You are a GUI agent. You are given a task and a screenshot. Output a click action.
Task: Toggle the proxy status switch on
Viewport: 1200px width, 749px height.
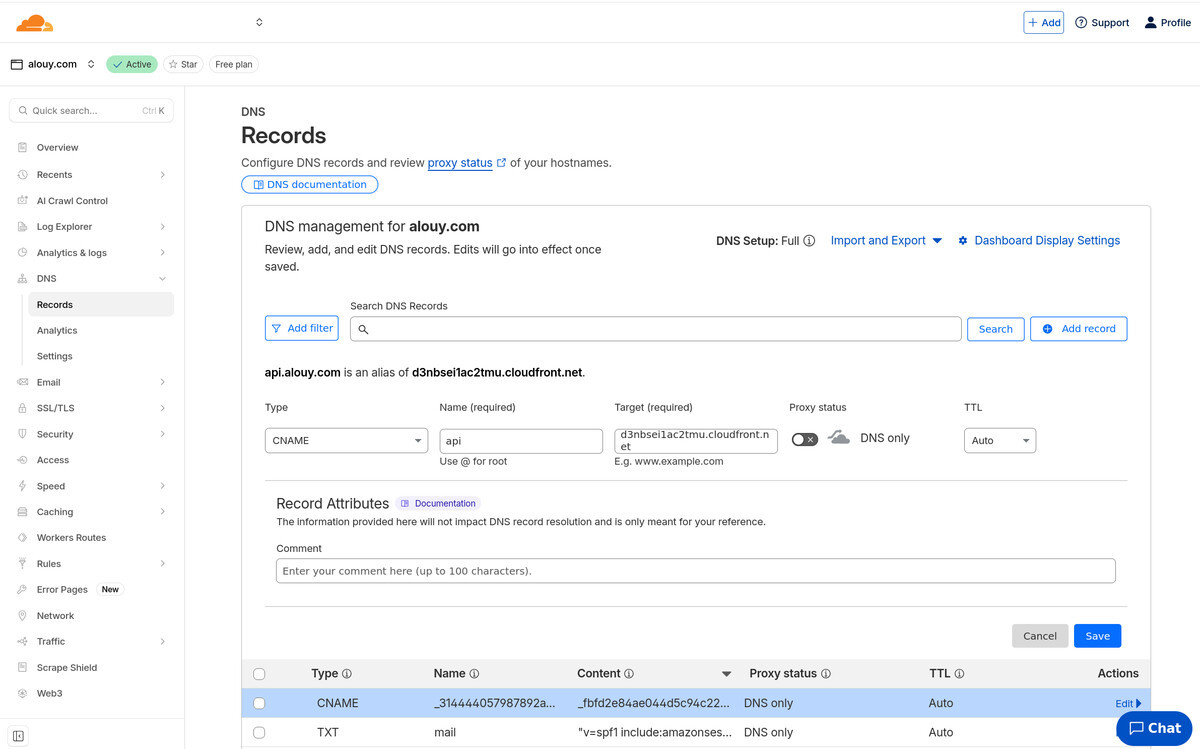(x=804, y=439)
